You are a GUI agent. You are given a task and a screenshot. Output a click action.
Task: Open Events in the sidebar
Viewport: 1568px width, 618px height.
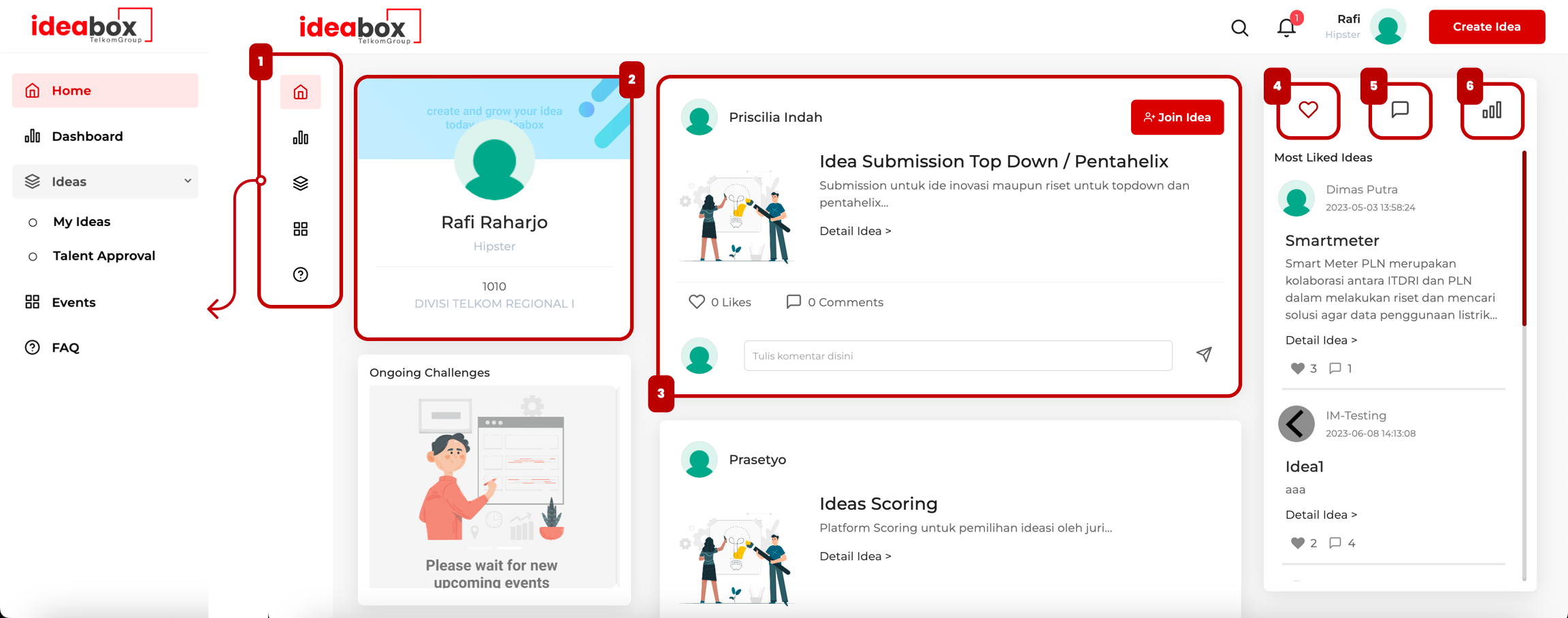tap(73, 302)
